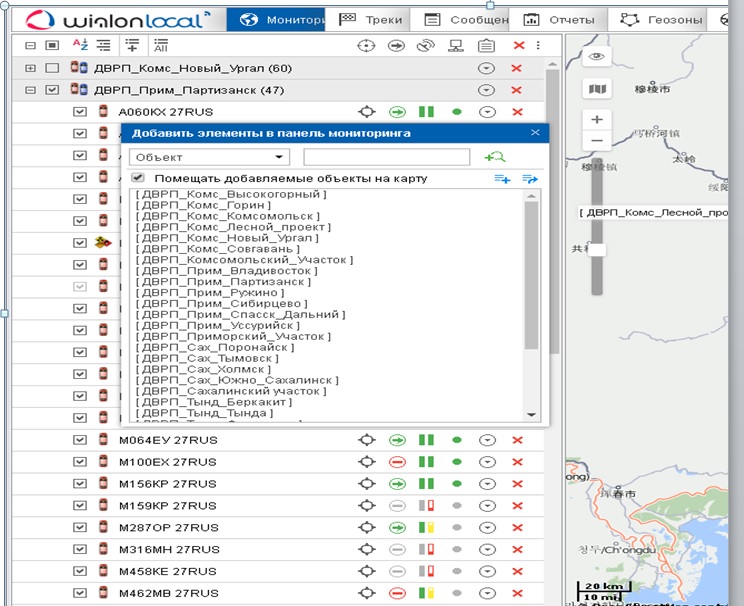This screenshot has width=744, height=606.
Task: Click the search objects icon in dialog
Action: click(495, 157)
